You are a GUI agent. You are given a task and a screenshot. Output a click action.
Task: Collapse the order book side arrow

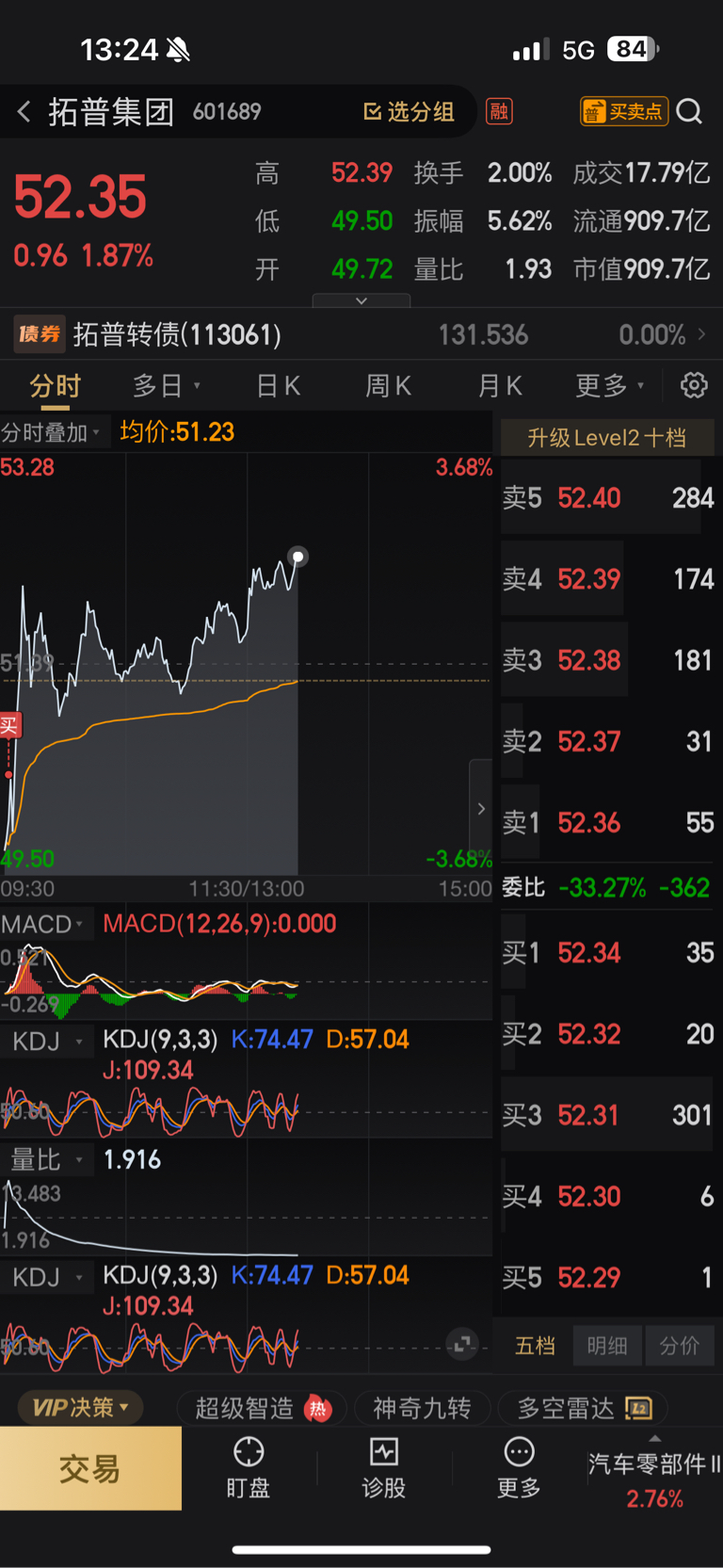tap(481, 808)
